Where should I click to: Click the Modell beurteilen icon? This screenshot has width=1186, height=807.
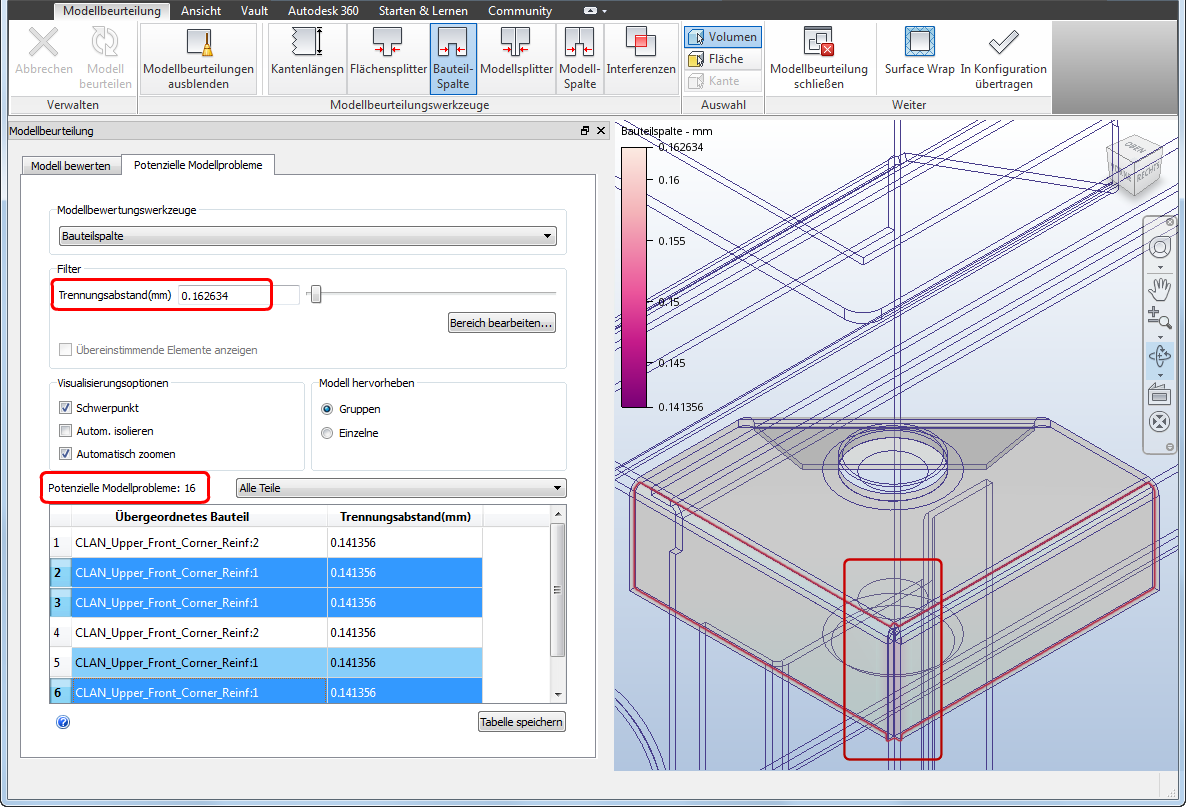click(105, 42)
